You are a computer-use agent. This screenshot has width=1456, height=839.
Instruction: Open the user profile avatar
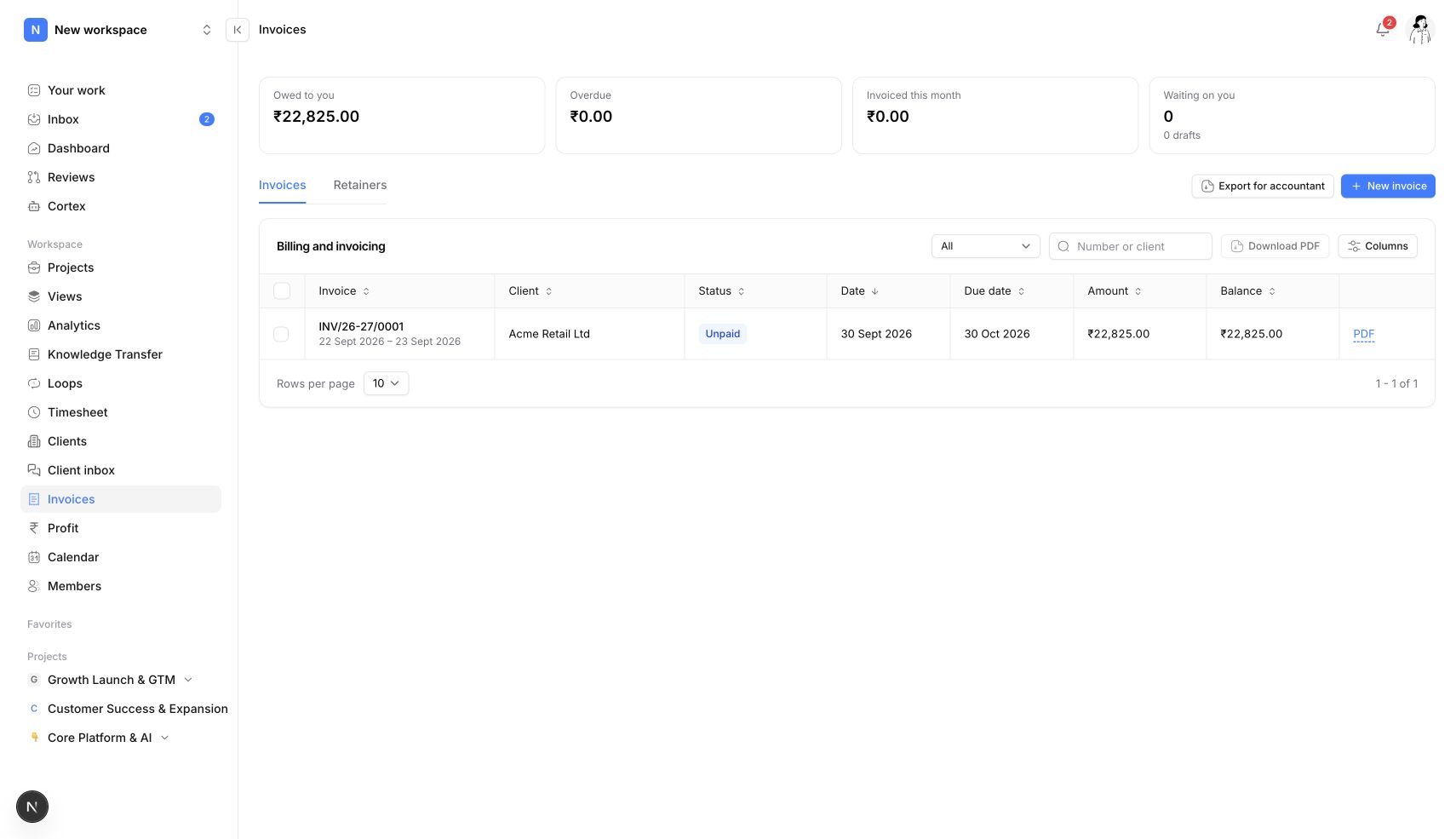point(1420,30)
